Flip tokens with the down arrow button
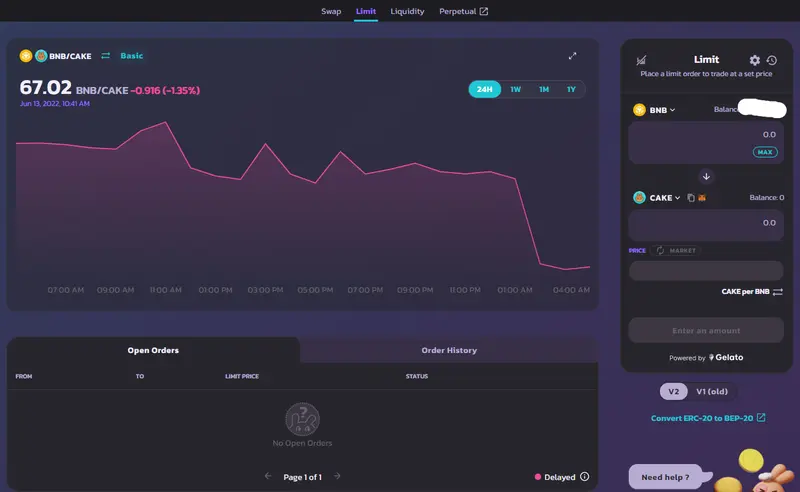The width and height of the screenshot is (800, 492). [x=706, y=177]
